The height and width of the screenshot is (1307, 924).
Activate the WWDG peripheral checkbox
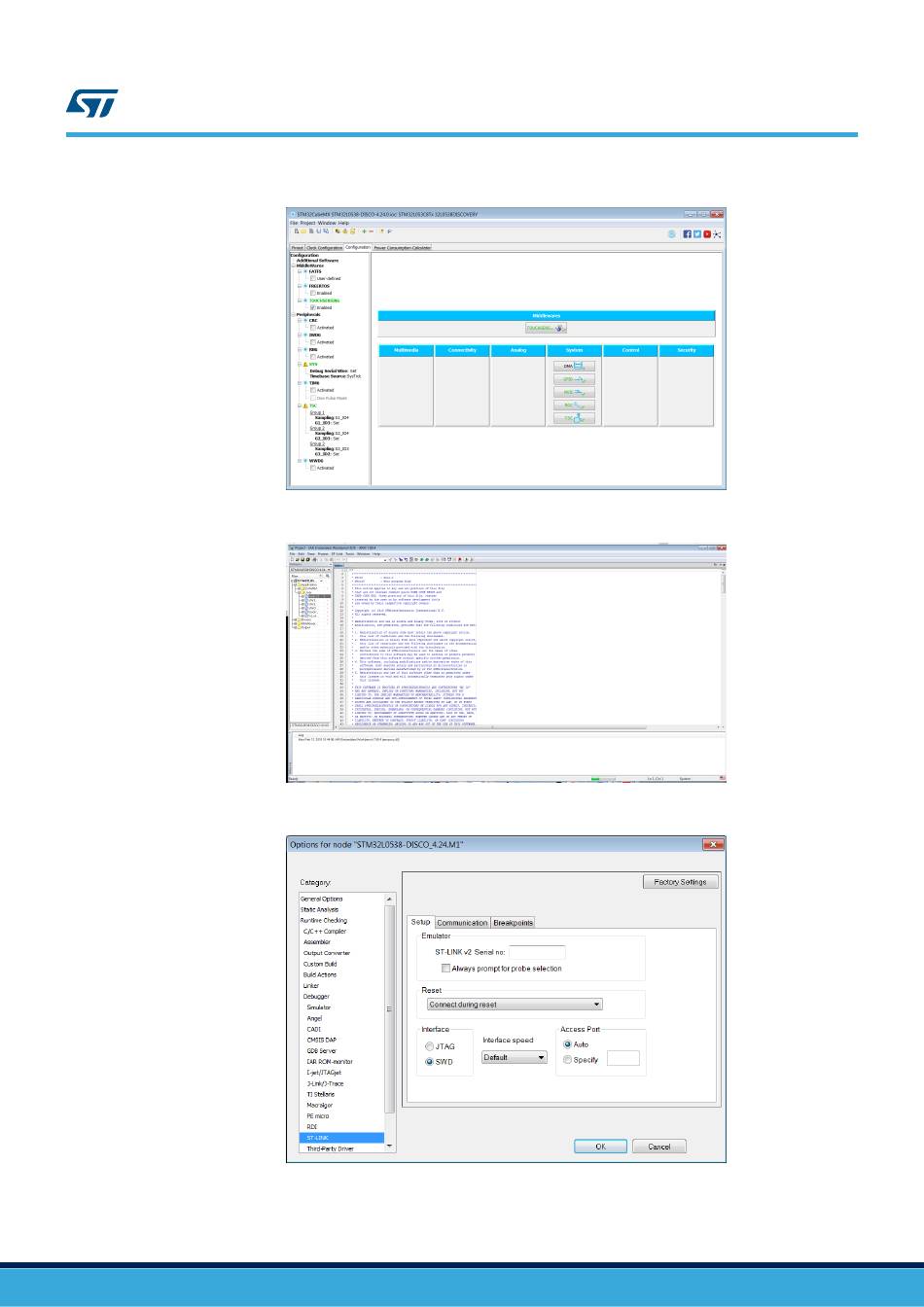click(x=313, y=468)
